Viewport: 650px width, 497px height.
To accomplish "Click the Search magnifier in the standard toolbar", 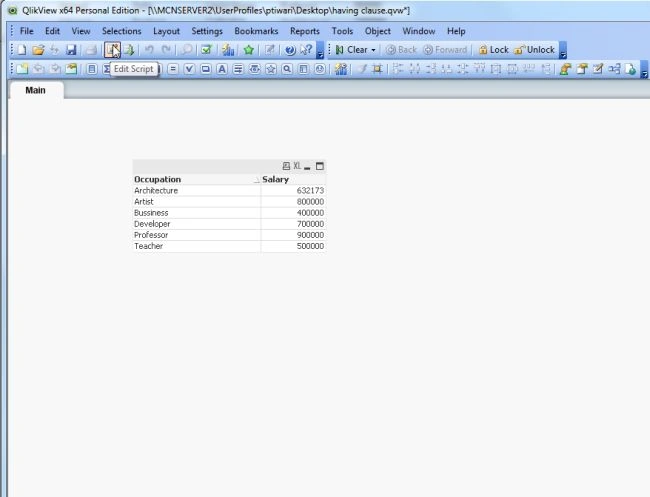I will coord(187,50).
